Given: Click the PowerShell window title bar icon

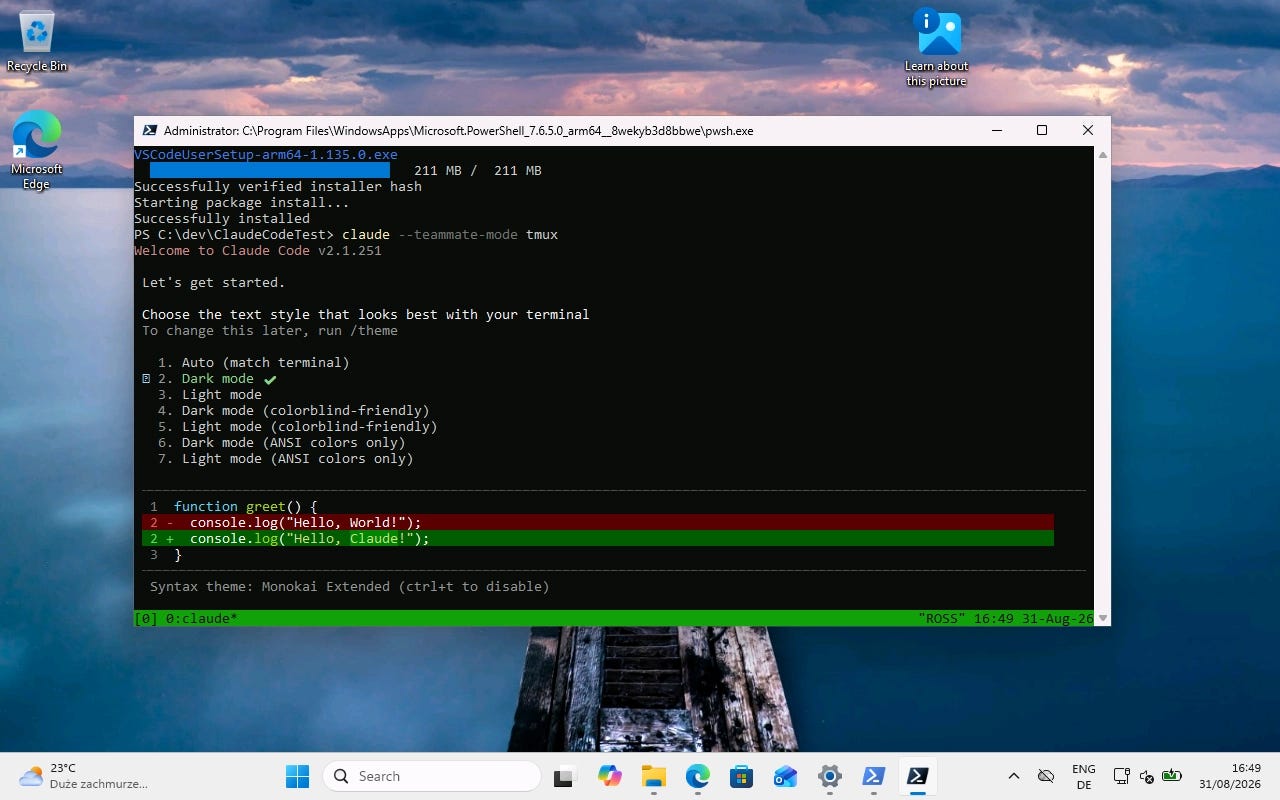Looking at the screenshot, I should click(x=150, y=130).
